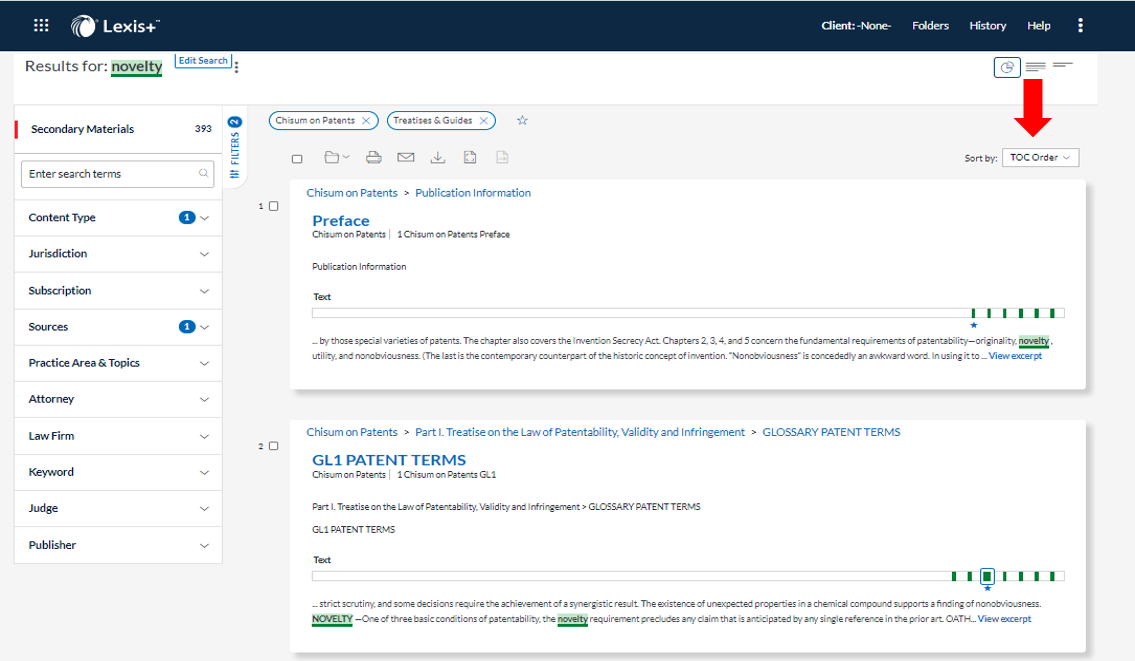Click the Preface result search term location bar

coord(688,313)
